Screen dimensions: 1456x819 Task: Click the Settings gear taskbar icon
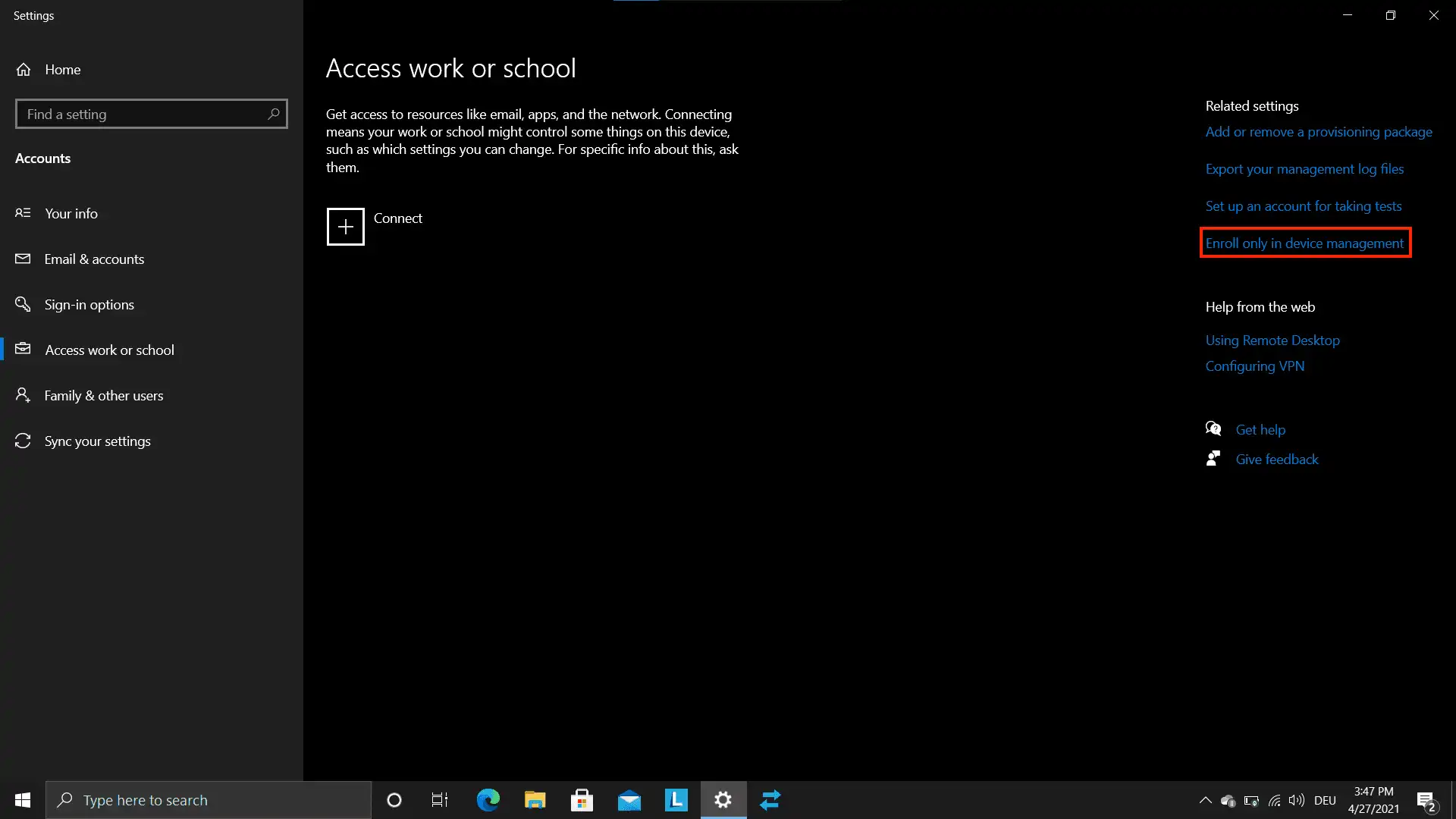(723, 800)
